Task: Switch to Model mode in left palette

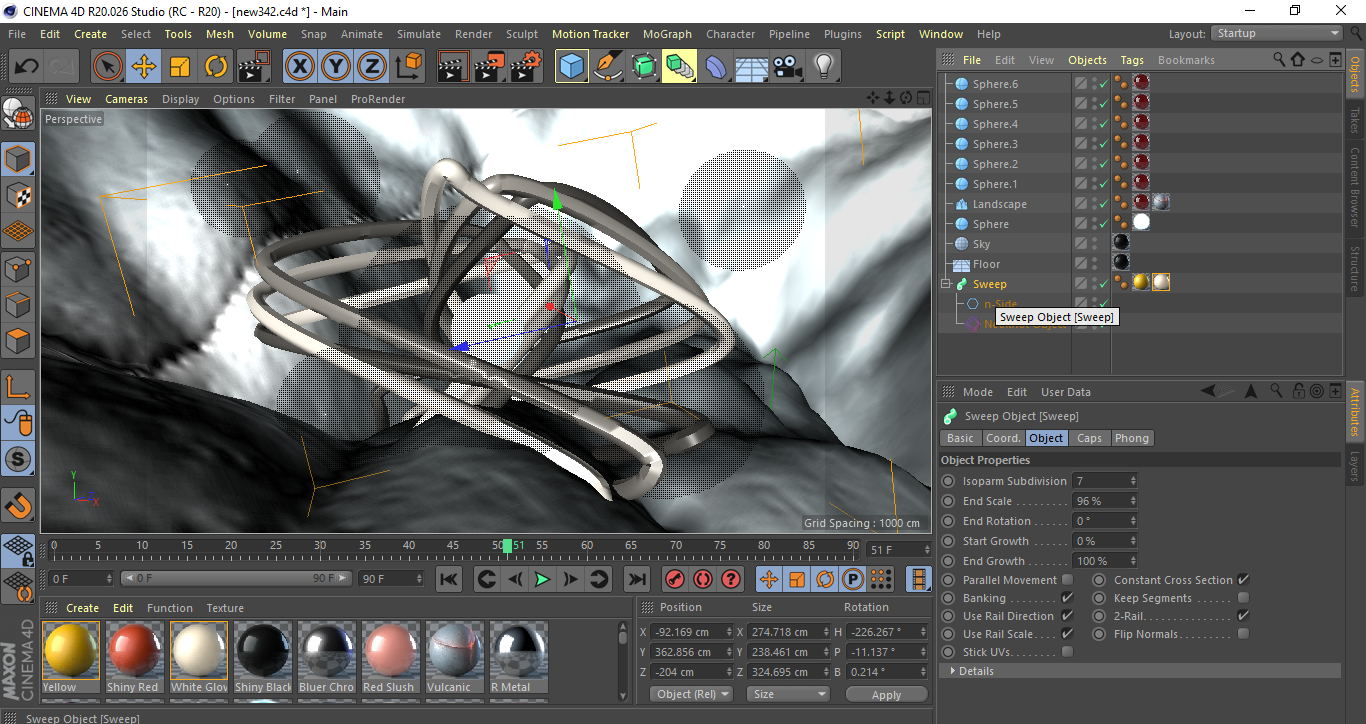Action: (19, 159)
